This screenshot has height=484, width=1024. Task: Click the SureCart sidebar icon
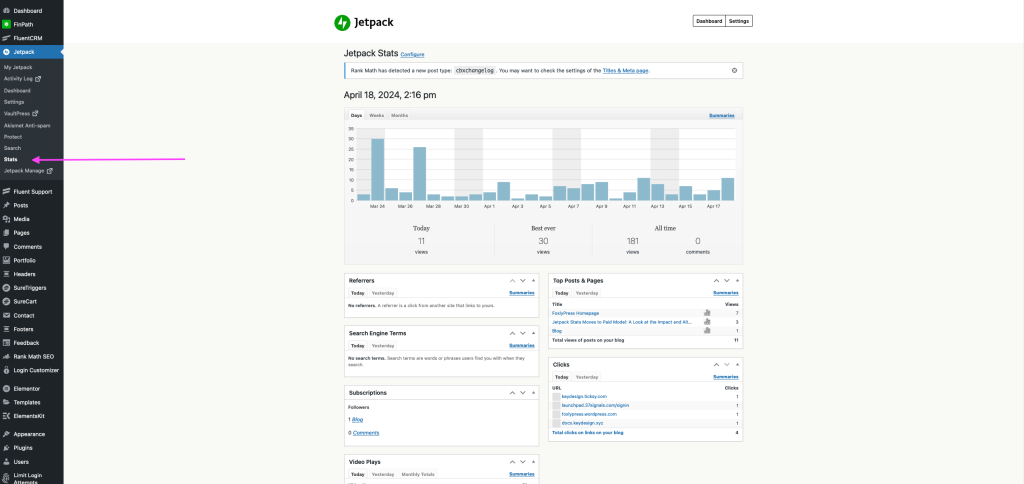point(7,301)
